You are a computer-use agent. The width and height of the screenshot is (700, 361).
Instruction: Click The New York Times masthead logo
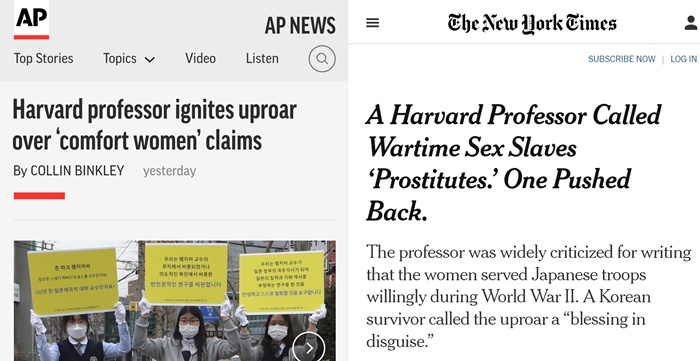[532, 23]
